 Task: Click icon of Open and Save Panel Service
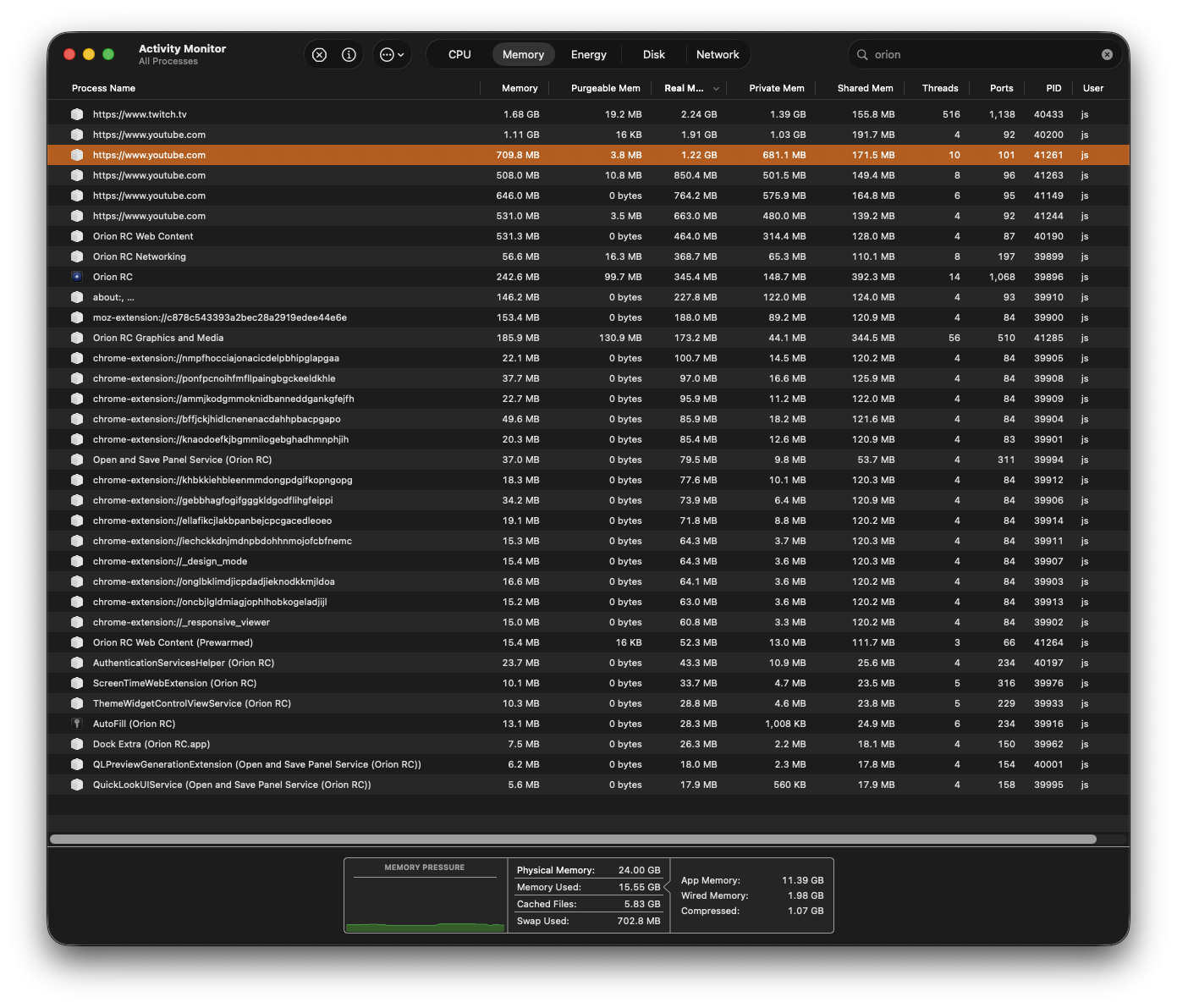tap(77, 460)
